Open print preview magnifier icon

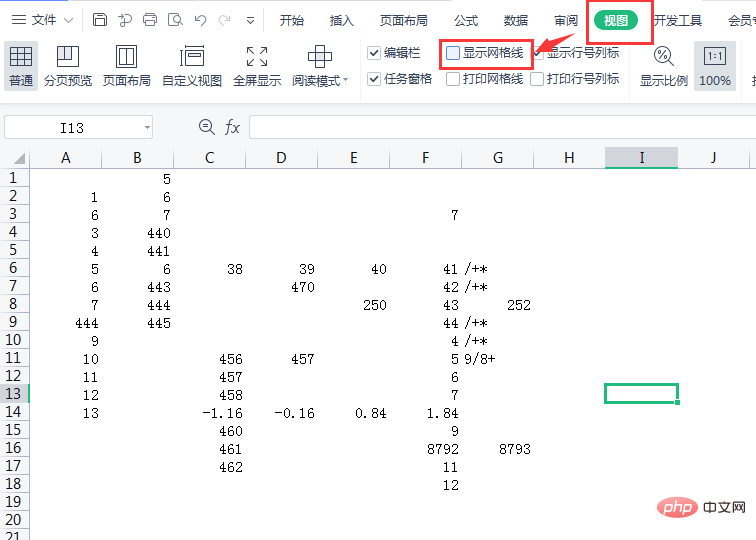(175, 20)
